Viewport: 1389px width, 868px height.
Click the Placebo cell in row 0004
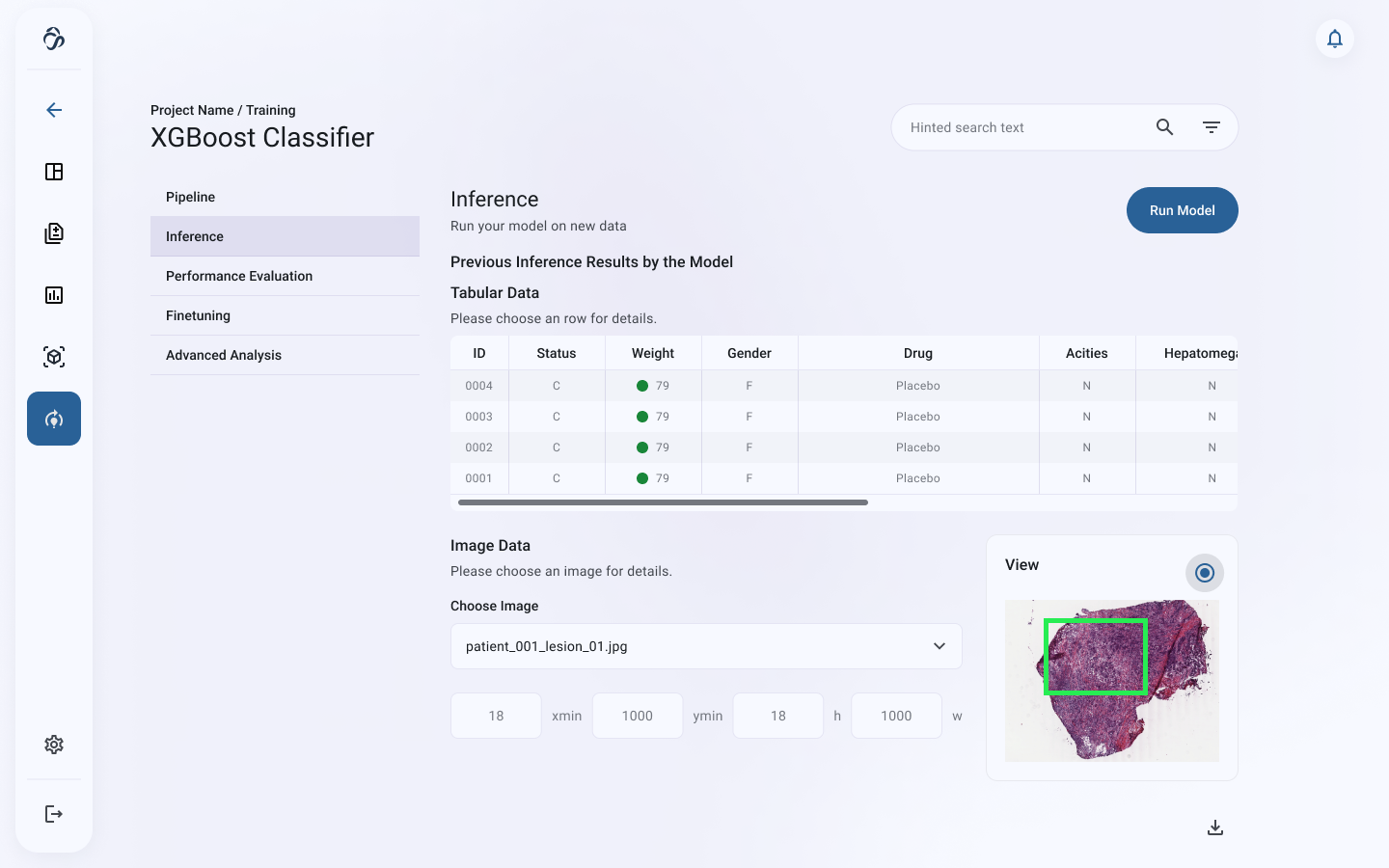pyautogui.click(x=918, y=386)
